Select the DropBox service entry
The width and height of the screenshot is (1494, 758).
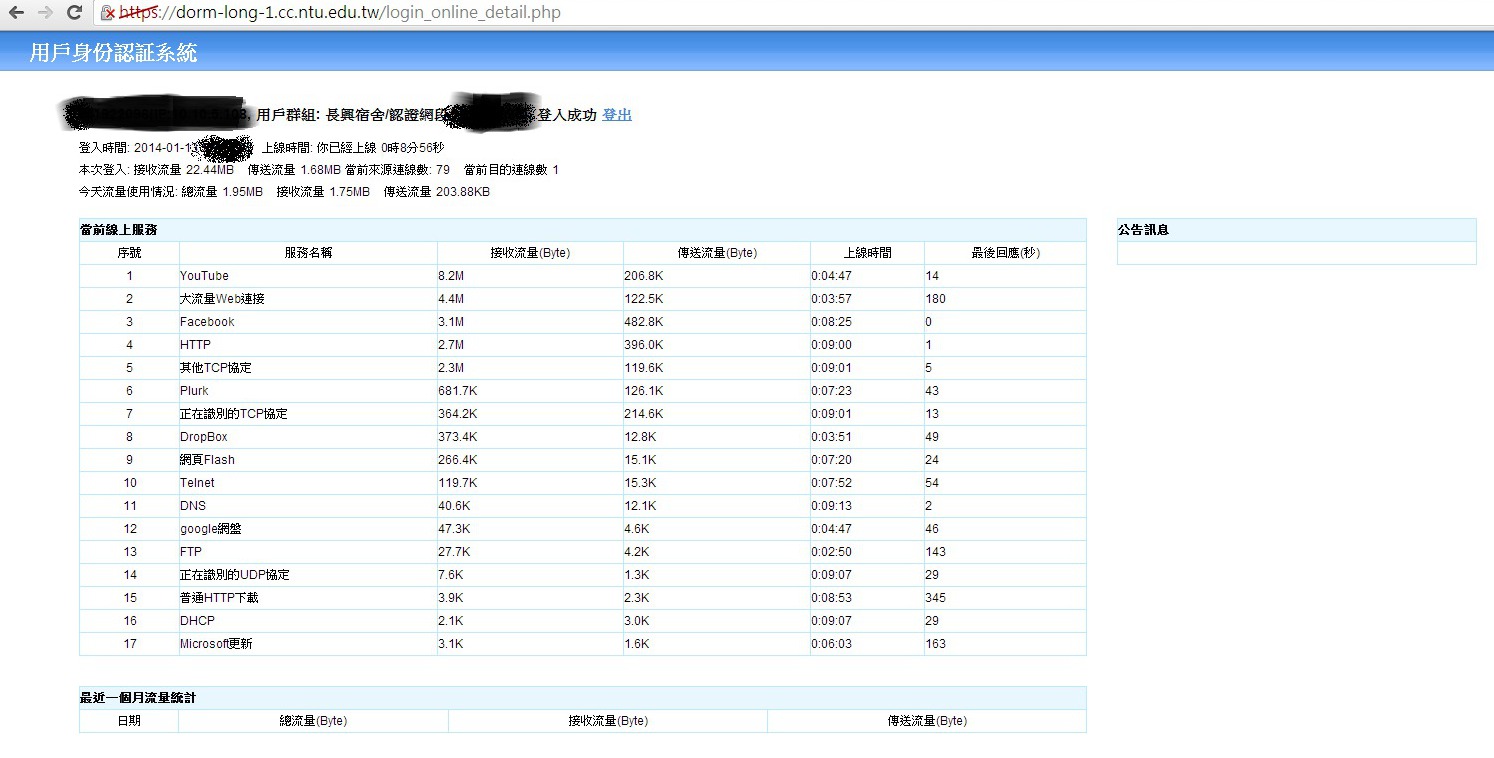(204, 437)
